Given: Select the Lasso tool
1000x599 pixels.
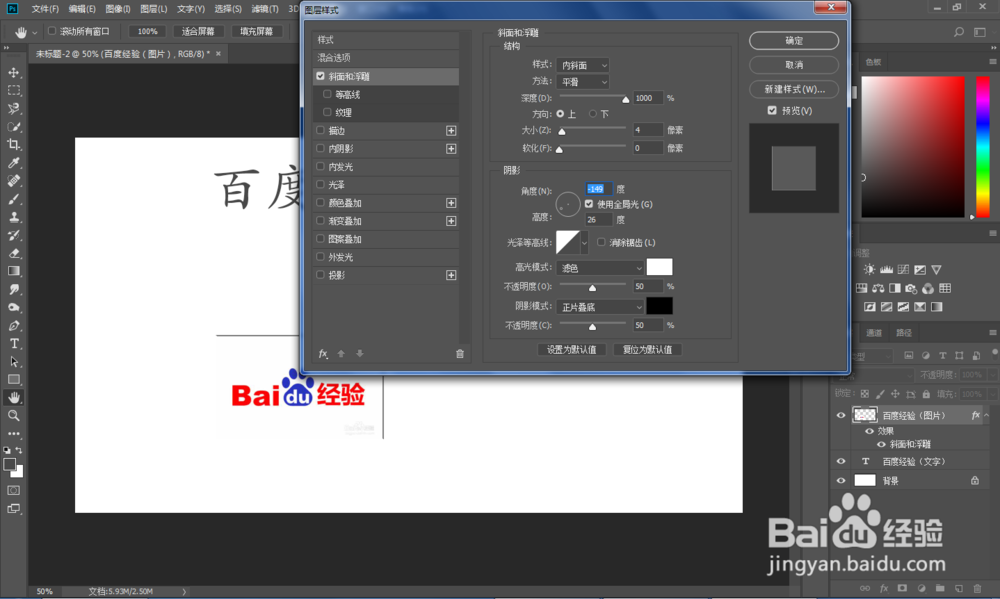Looking at the screenshot, I should click(x=13, y=108).
